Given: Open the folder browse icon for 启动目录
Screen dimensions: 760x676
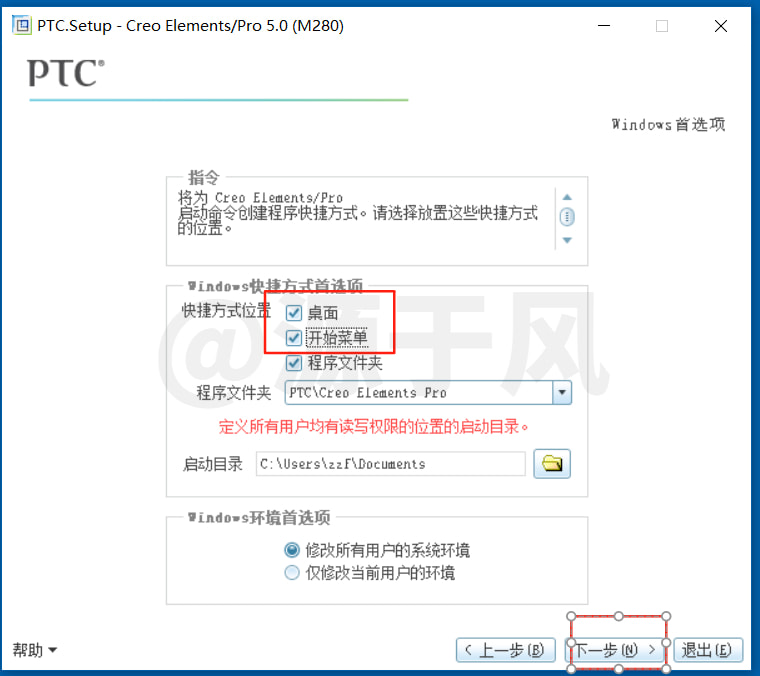Looking at the screenshot, I should click(552, 464).
